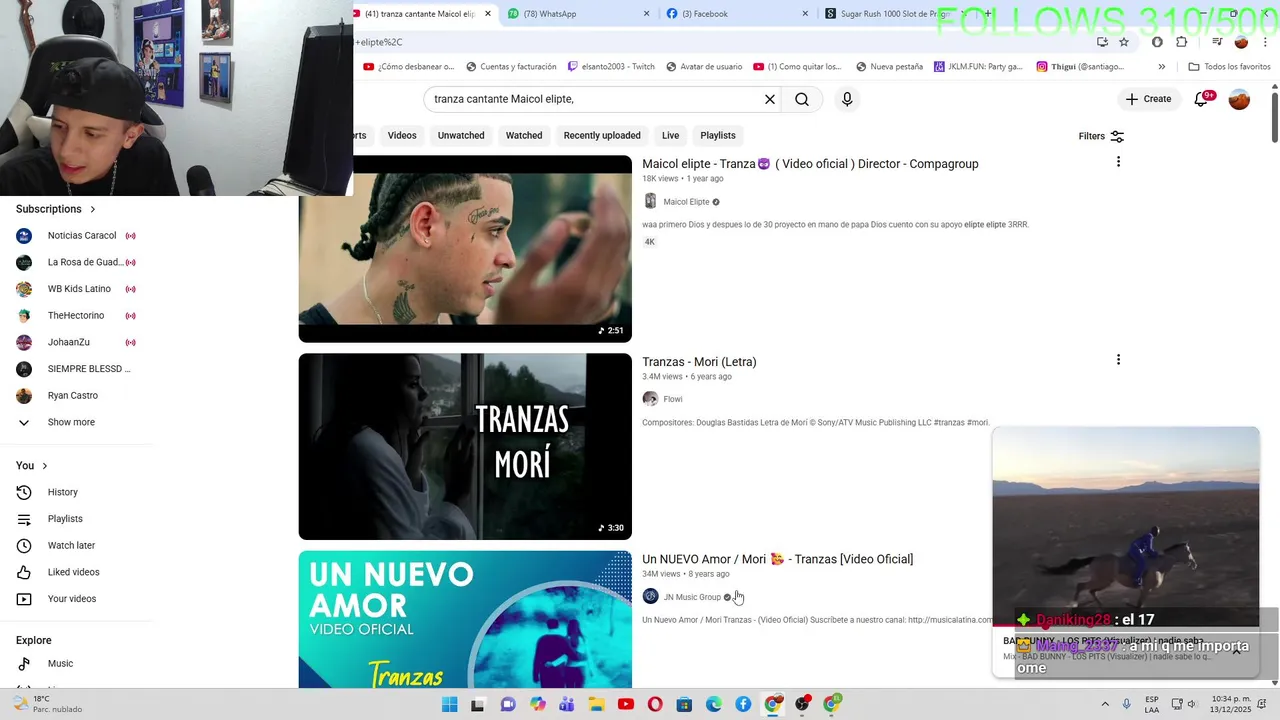Image resolution: width=1280 pixels, height=720 pixels.
Task: Open Chrome extensions puzzle icon
Action: [x=1182, y=42]
